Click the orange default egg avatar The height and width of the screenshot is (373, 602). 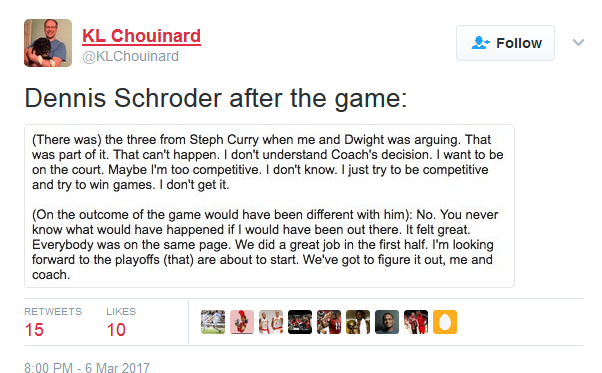point(445,322)
